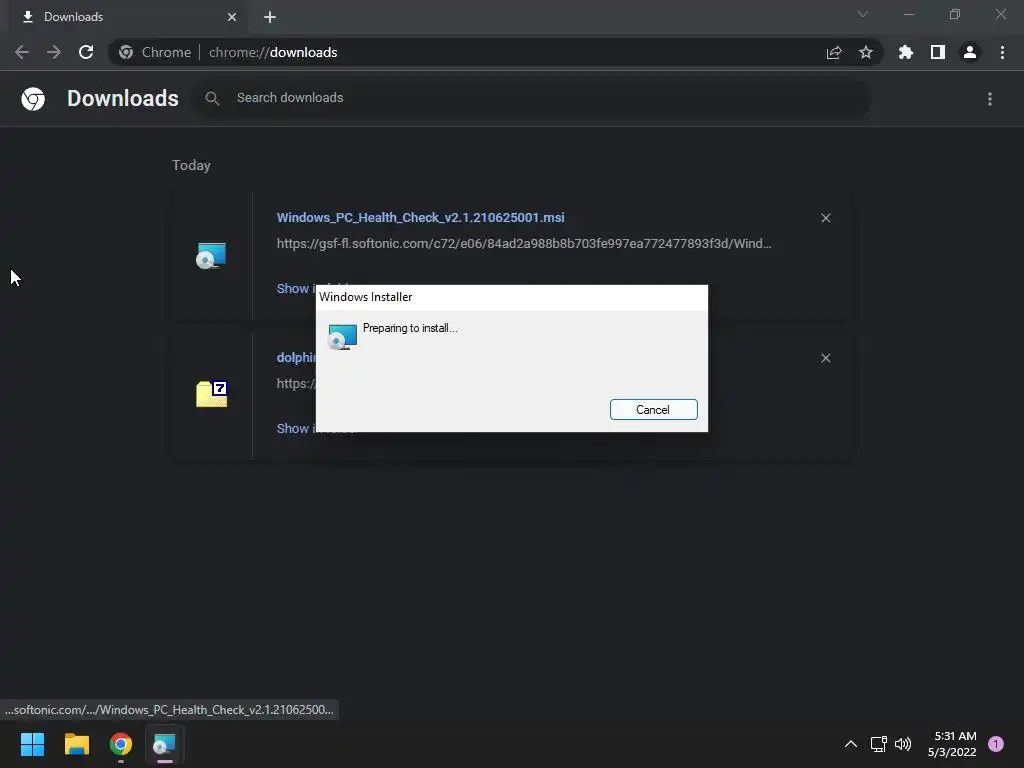1024x768 pixels.
Task: Open the Extensions puzzle icon
Action: point(905,52)
